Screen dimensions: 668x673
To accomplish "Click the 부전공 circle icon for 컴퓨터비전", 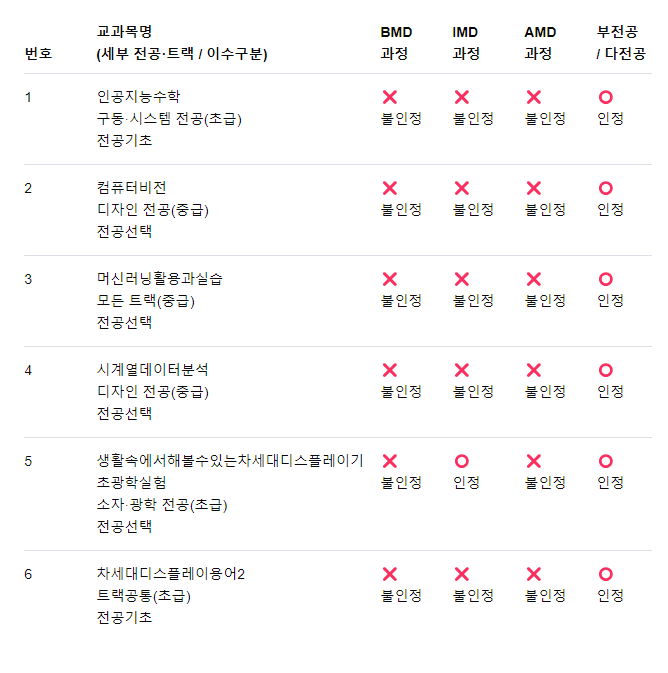I will pos(605,188).
